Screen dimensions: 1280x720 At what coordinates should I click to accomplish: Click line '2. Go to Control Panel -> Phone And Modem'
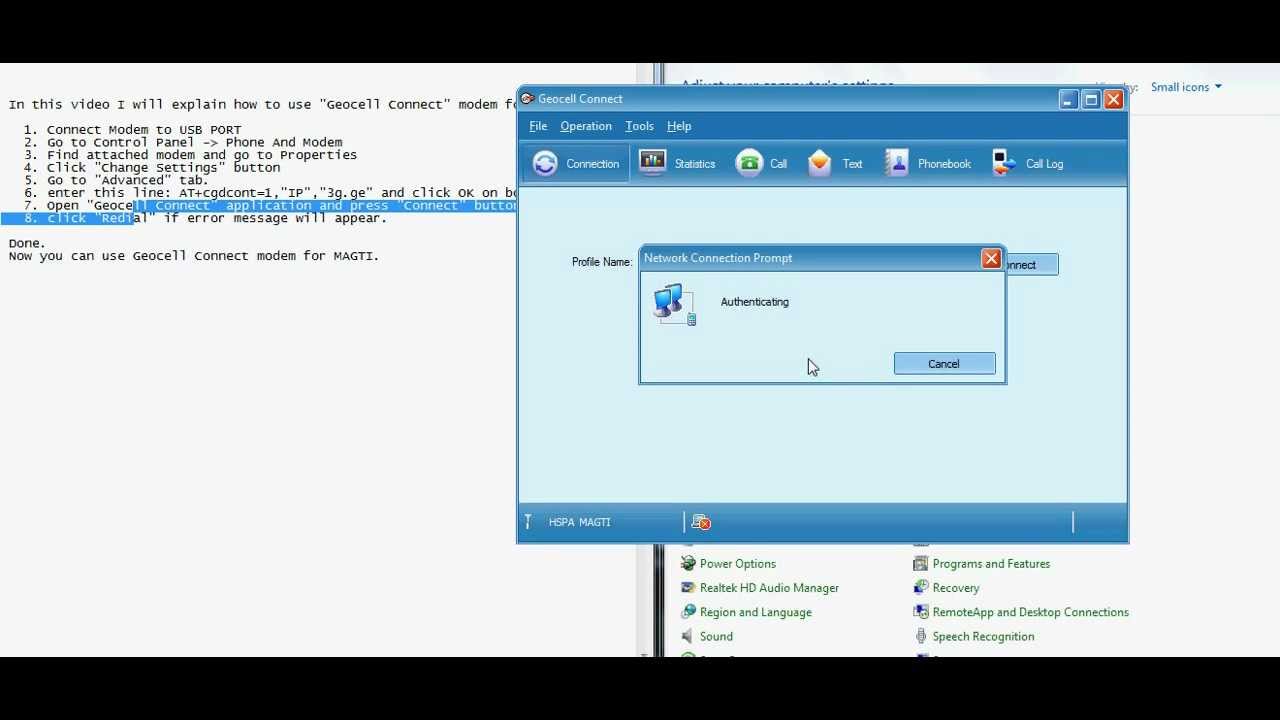[183, 142]
